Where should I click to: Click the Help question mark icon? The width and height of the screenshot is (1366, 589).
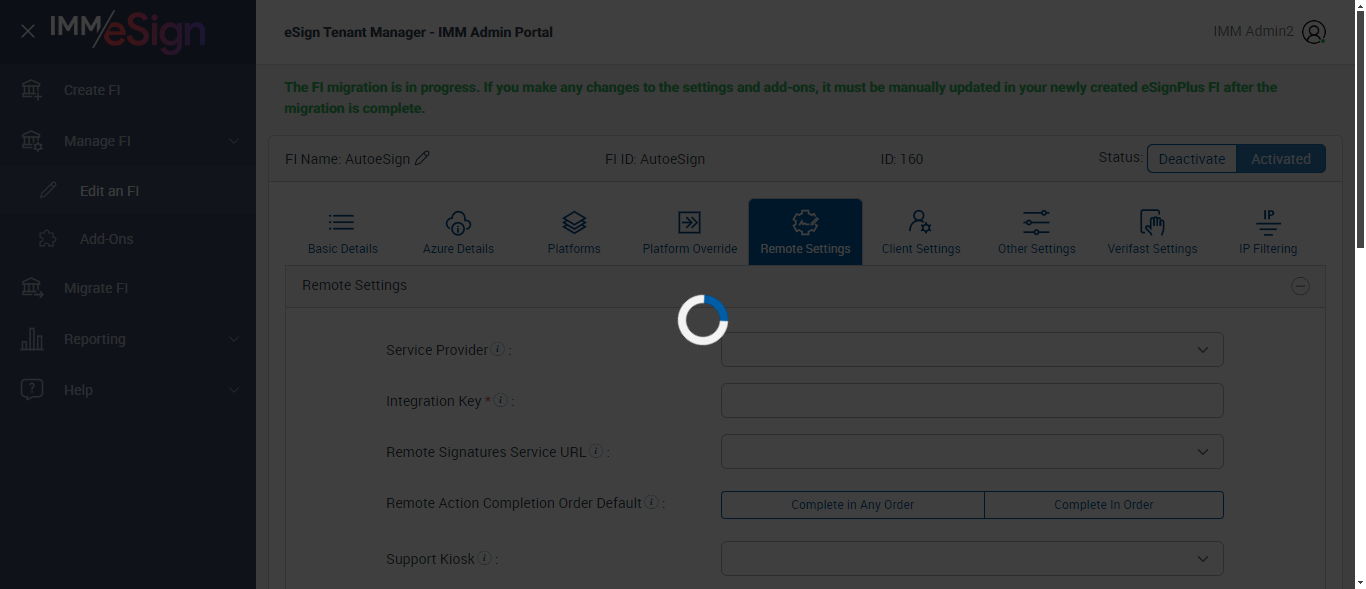pos(32,390)
